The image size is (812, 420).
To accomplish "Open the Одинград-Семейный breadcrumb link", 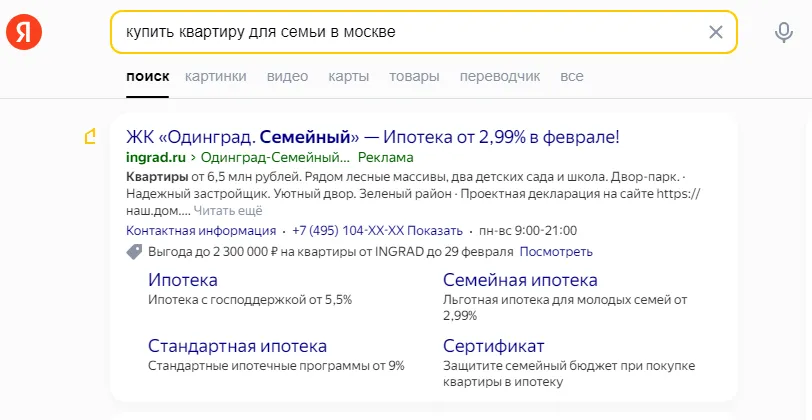I will tap(275, 157).
